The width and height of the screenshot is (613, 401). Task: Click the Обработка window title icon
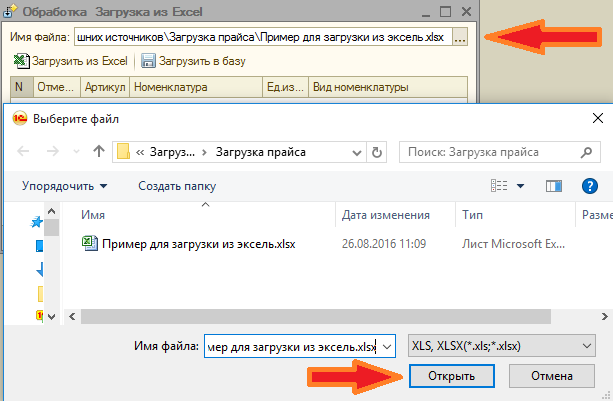tap(10, 11)
